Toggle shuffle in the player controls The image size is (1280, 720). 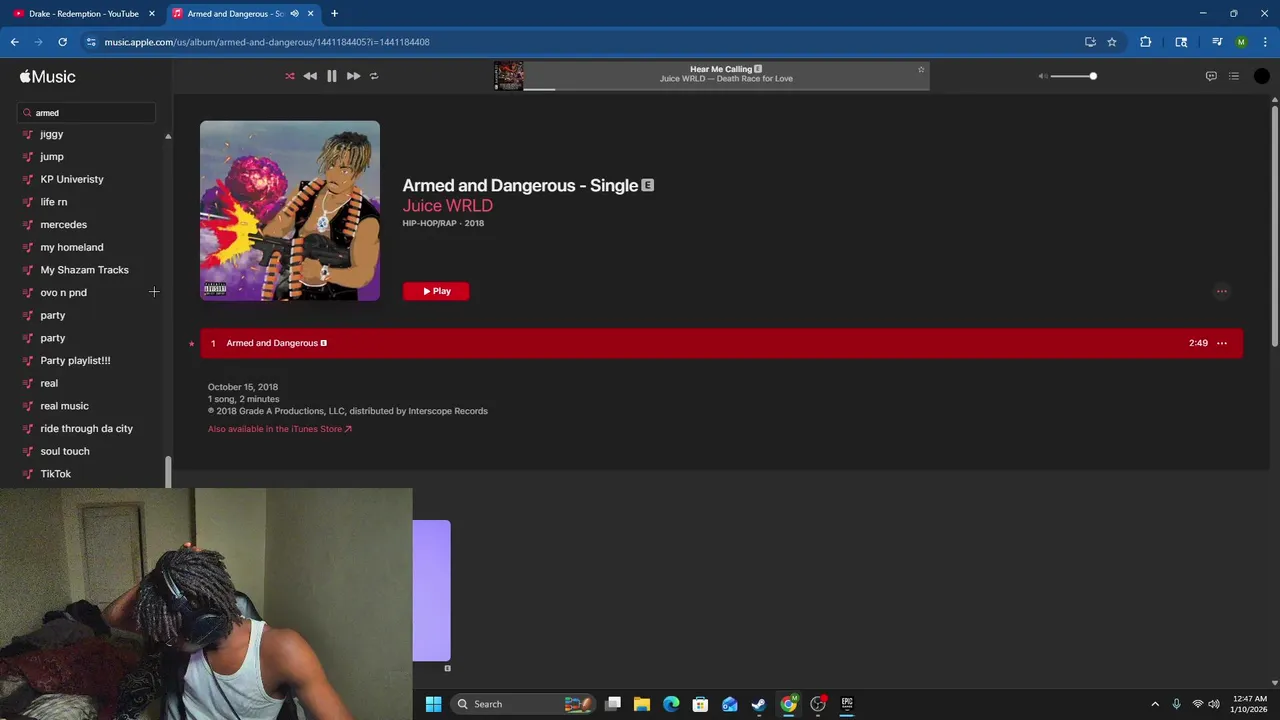[290, 76]
